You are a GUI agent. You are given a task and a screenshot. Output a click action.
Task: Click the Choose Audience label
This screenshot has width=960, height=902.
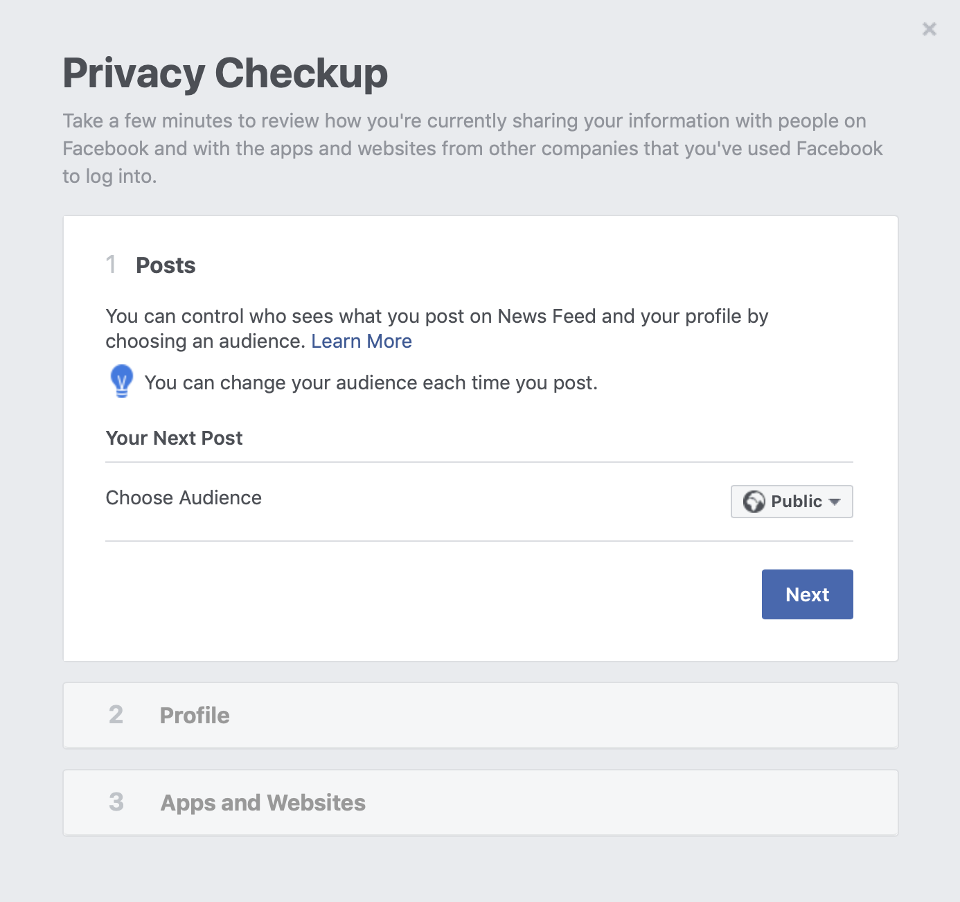coord(184,498)
